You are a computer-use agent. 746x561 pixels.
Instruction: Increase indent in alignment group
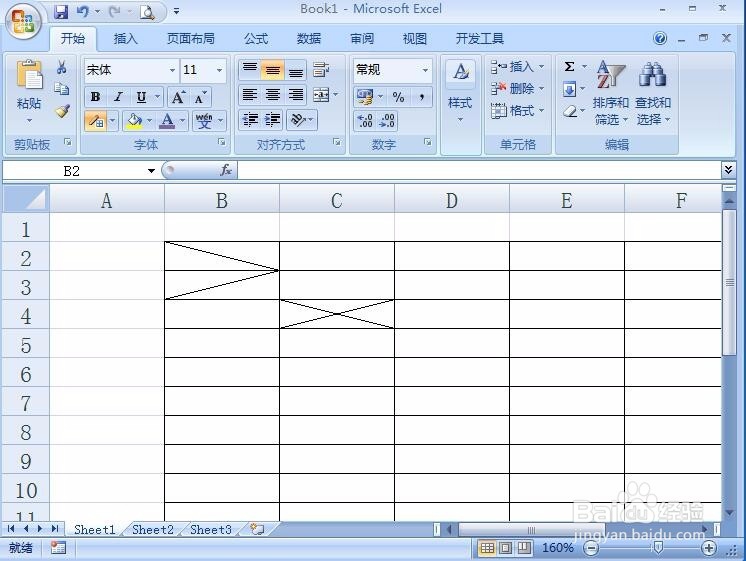(273, 120)
